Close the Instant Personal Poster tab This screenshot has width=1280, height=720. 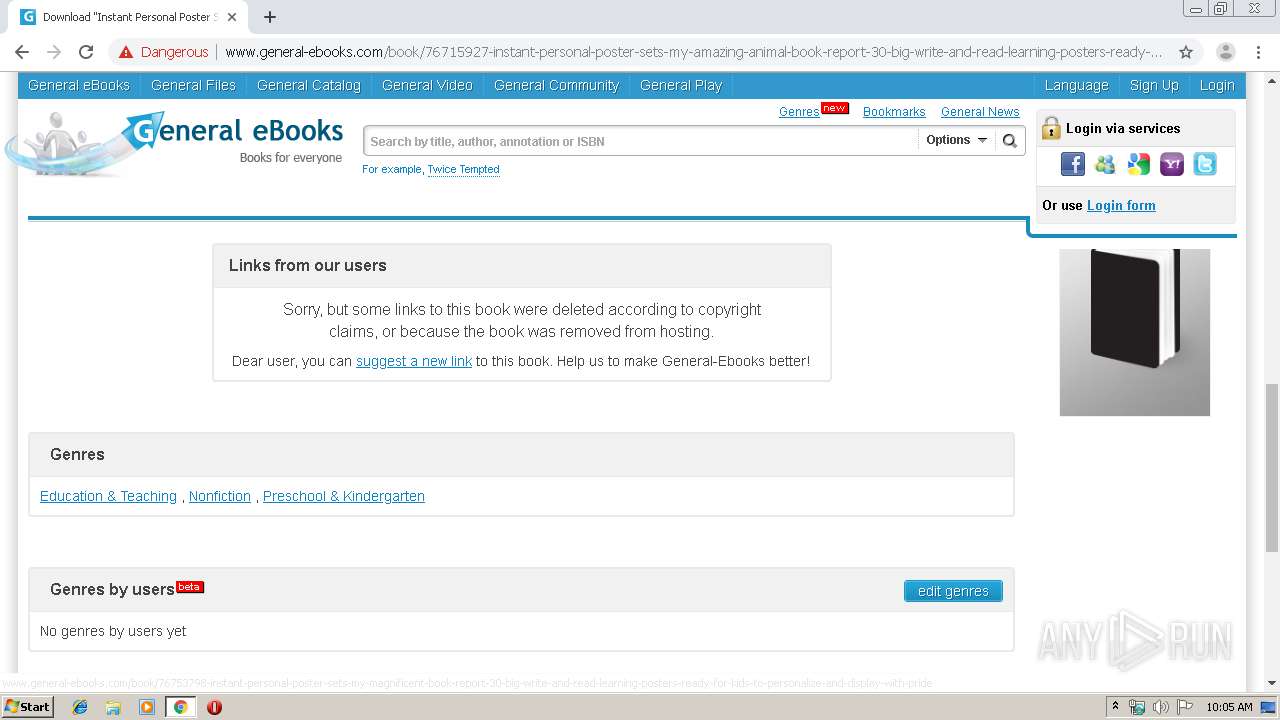tap(232, 17)
